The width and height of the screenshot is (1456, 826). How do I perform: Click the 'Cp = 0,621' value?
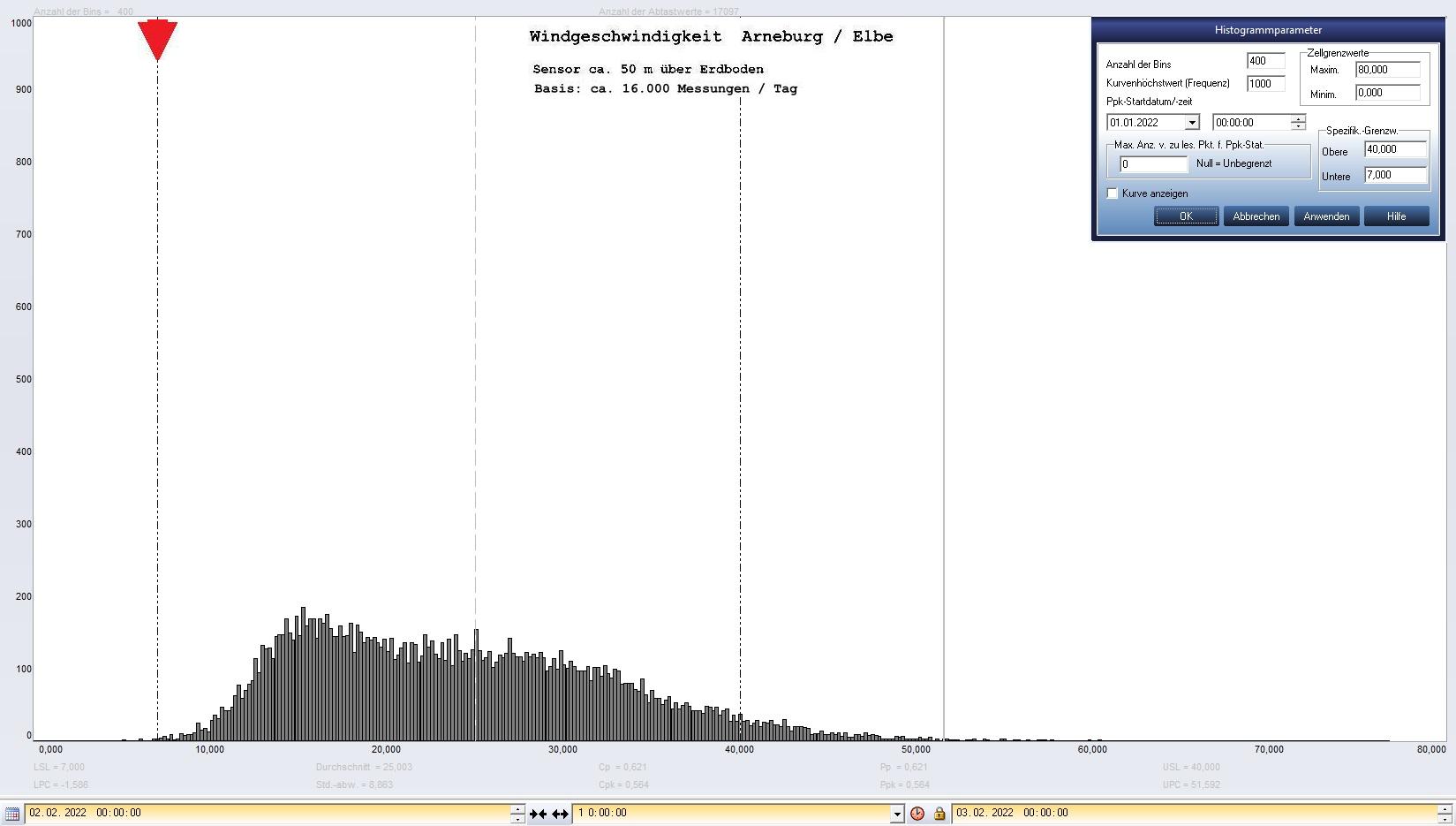[622, 767]
